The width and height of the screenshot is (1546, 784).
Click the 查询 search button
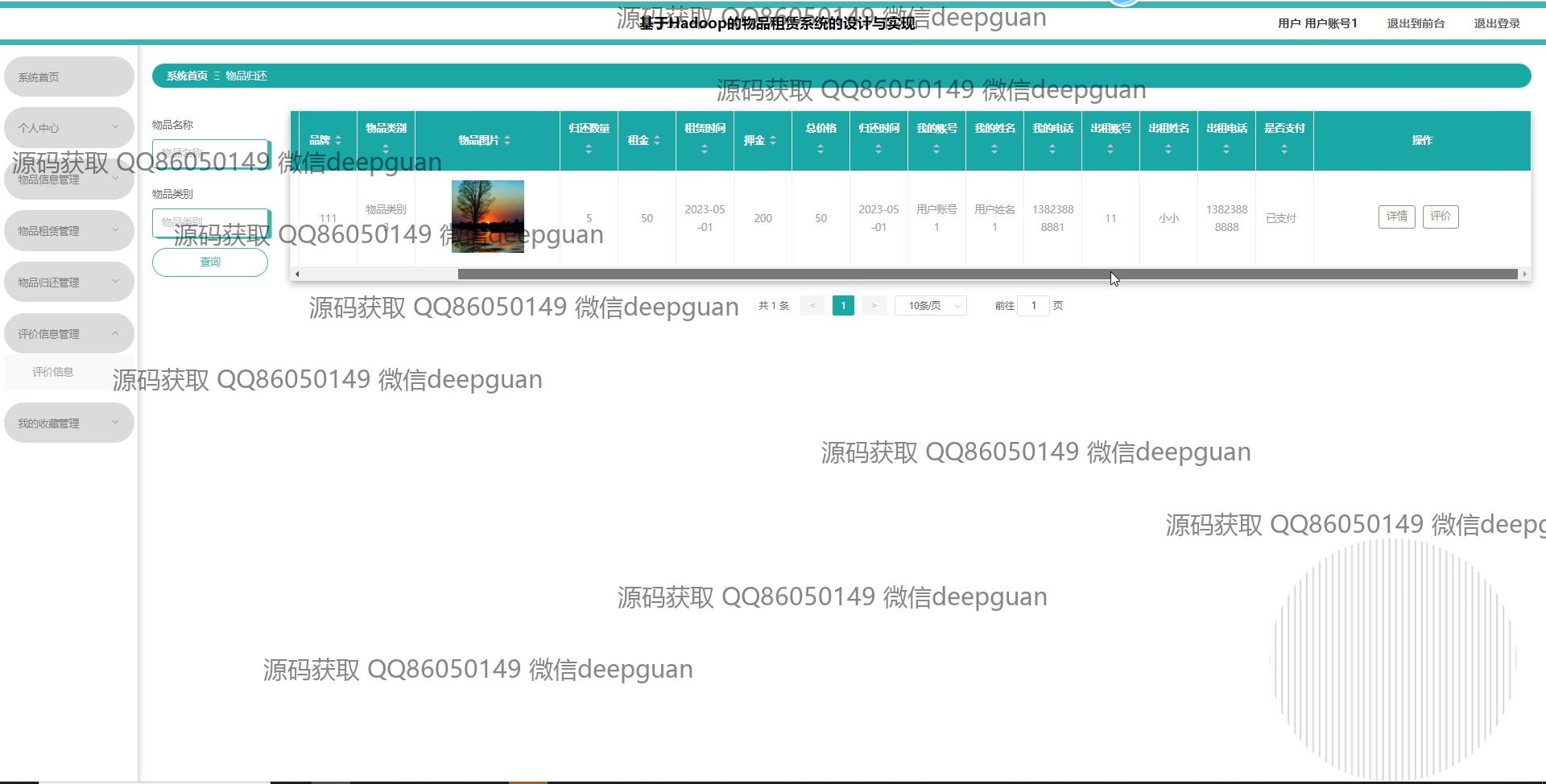[x=210, y=262]
